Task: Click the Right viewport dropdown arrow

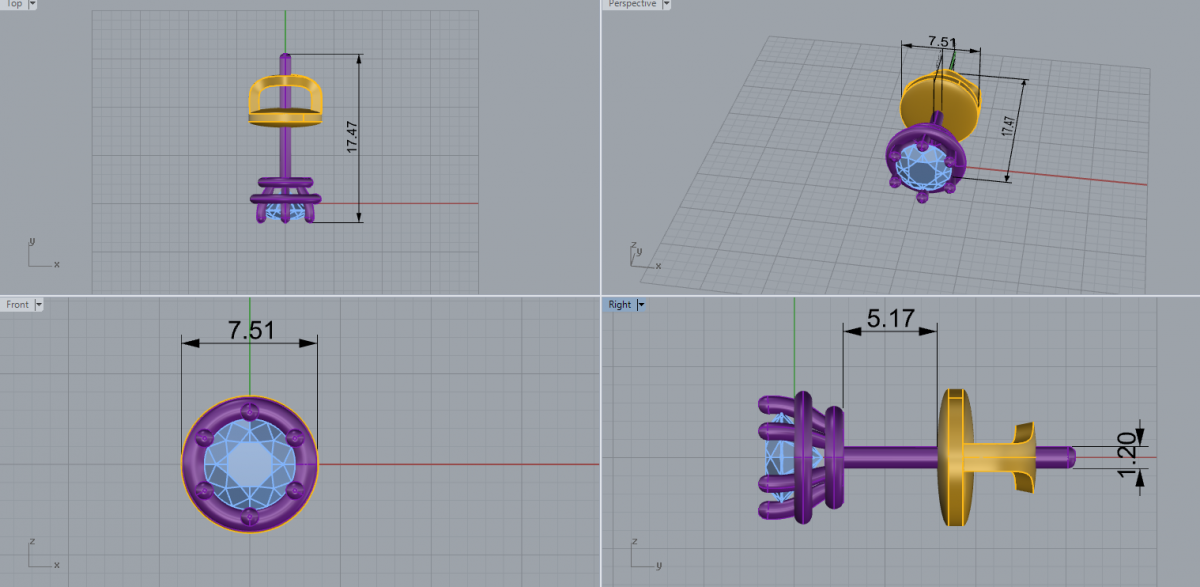Action: (641, 305)
